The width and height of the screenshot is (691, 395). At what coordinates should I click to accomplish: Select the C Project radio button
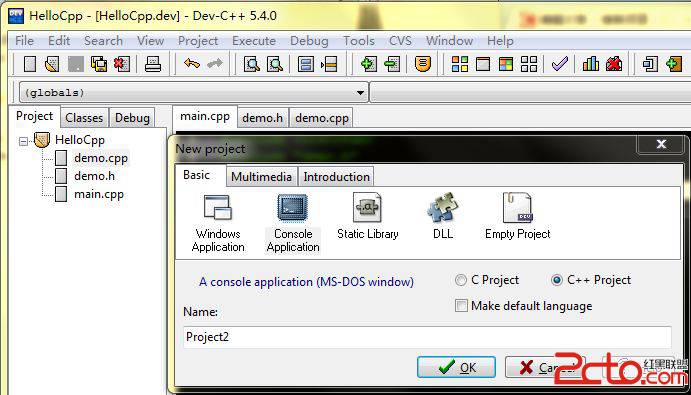coord(461,280)
